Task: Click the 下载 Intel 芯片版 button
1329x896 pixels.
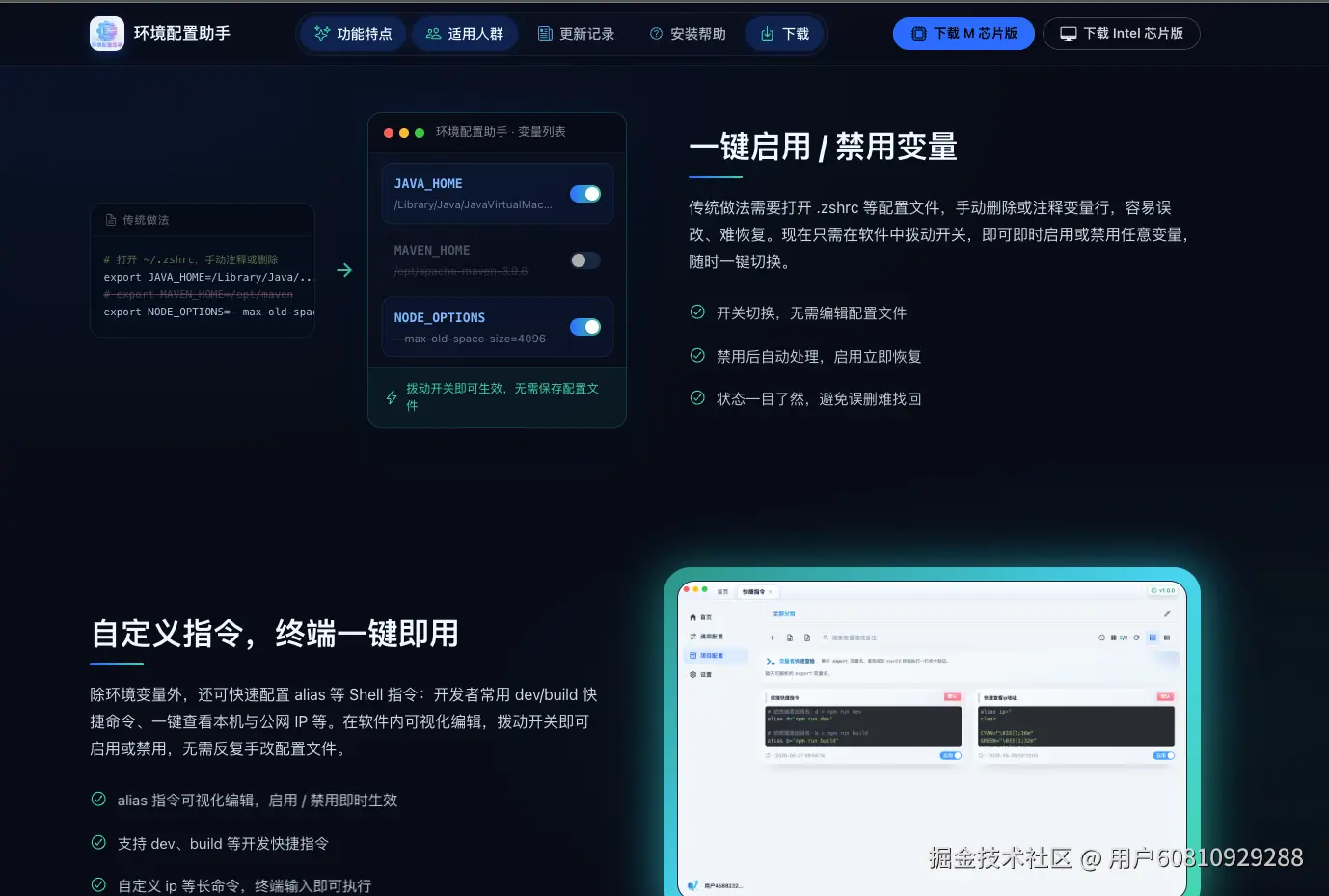Action: [x=1122, y=34]
